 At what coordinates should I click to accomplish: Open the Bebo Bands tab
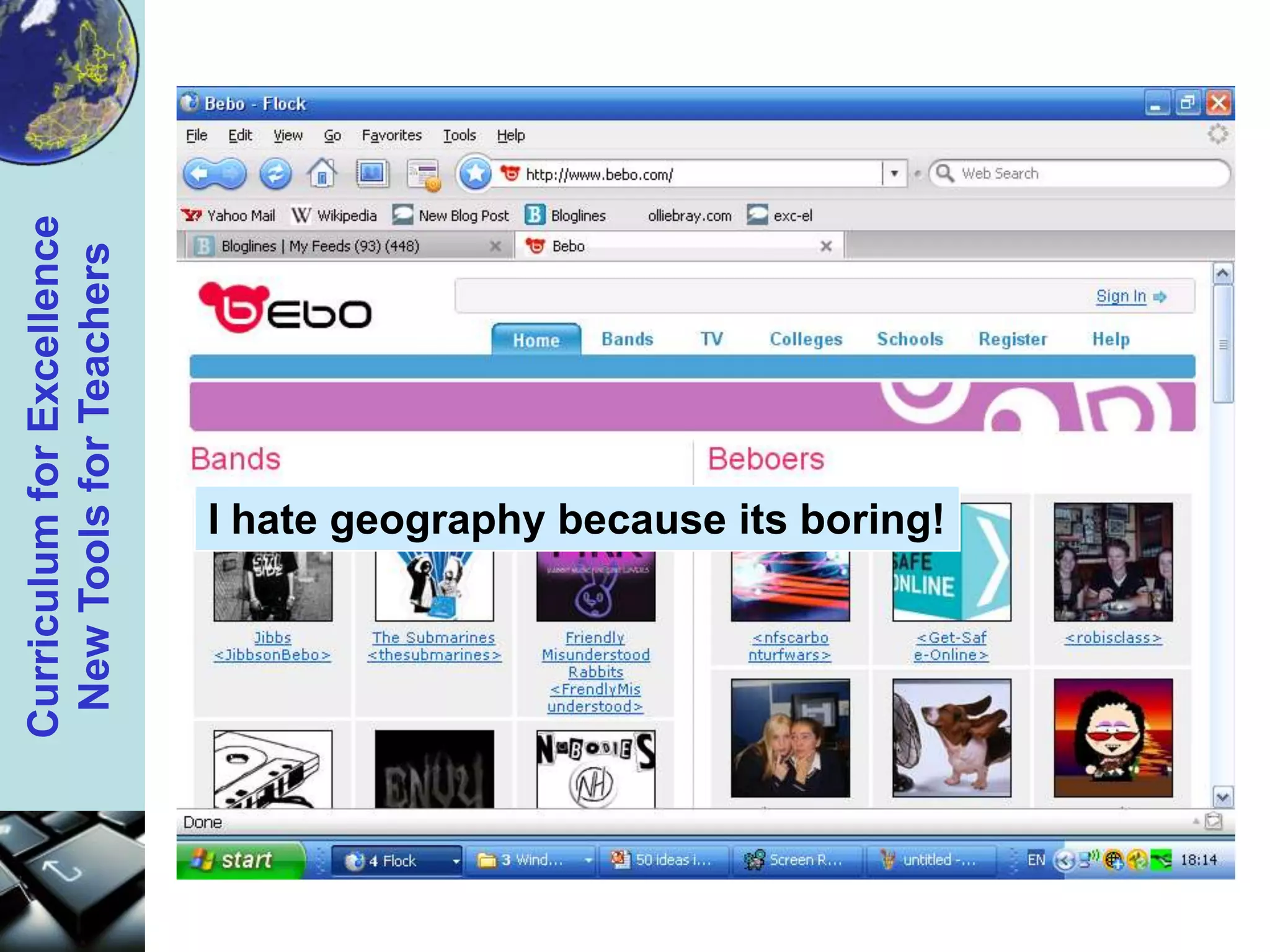627,339
